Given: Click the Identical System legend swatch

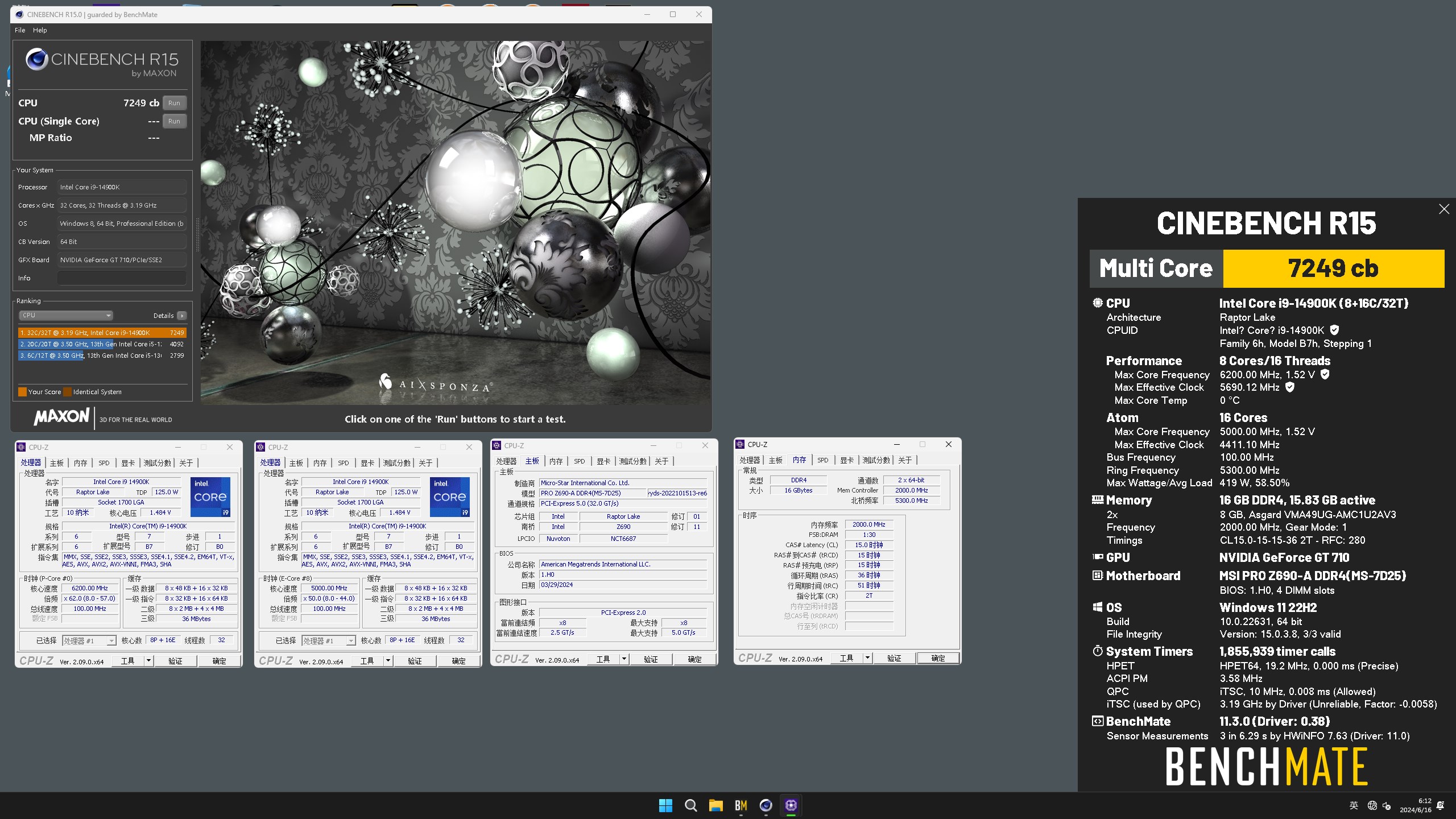Looking at the screenshot, I should point(67,392).
